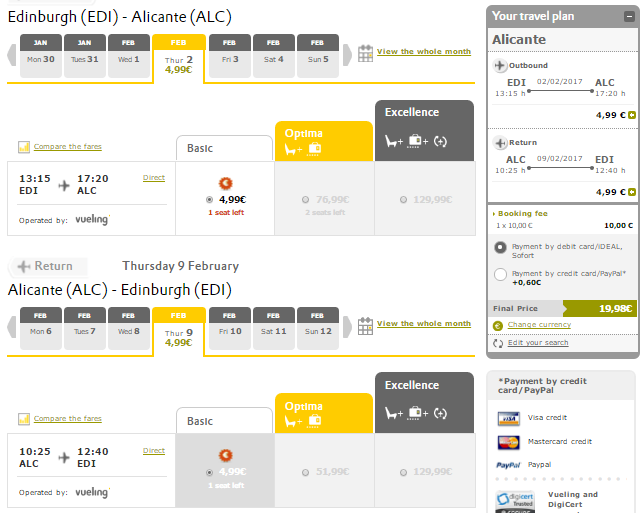Select outbound date Mon 30 Jan tab
642x513 pixels.
(41, 56)
